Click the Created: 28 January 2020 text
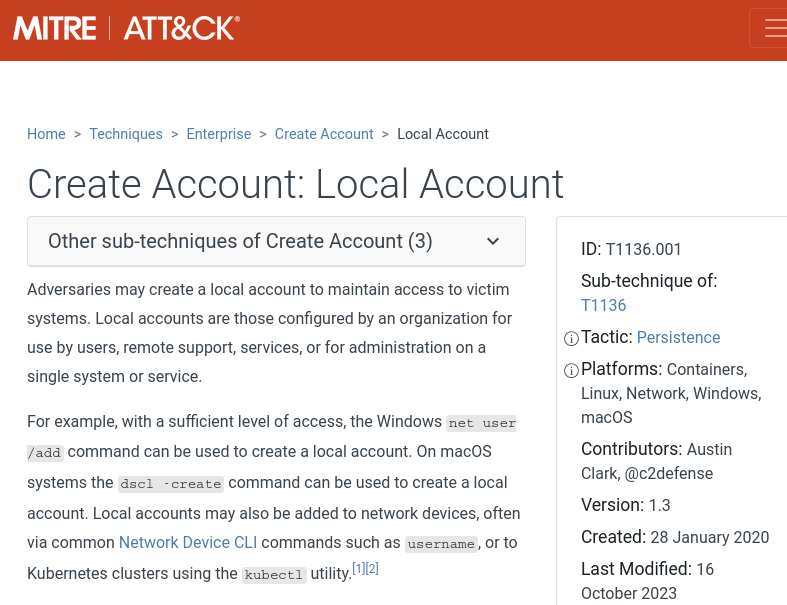 click(675, 537)
